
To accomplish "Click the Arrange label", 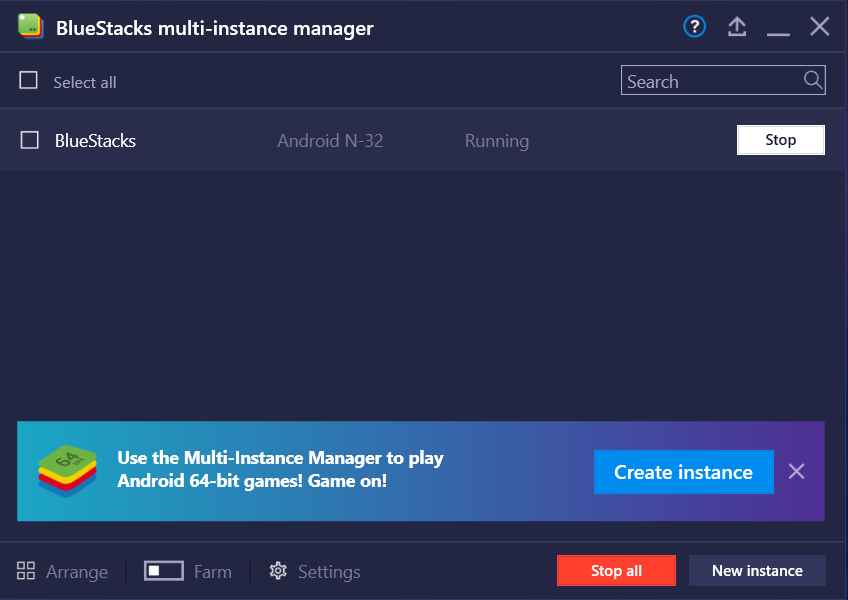I will pos(77,572).
